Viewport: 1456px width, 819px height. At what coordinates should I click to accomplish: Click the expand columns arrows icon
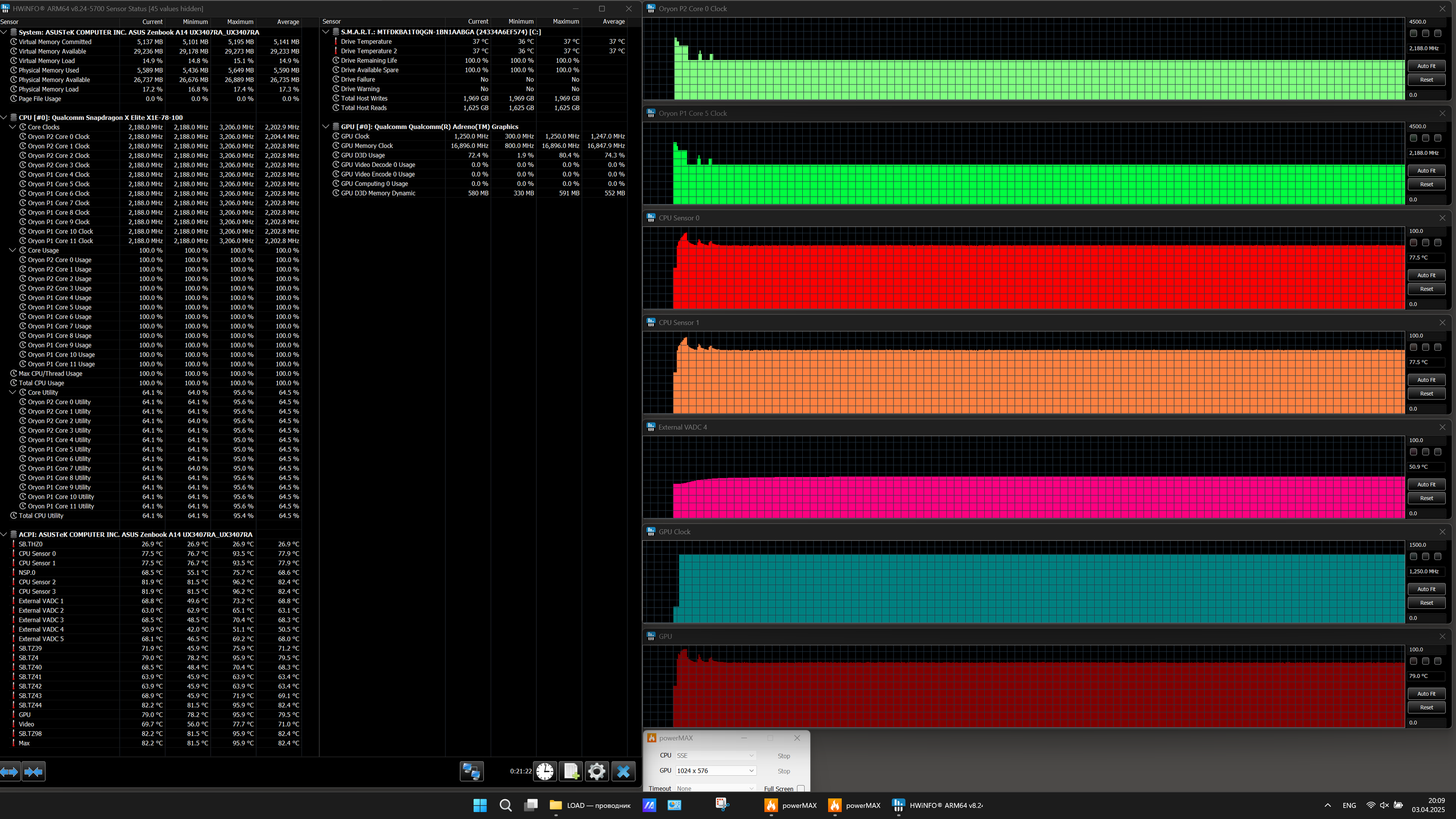pyautogui.click(x=10, y=771)
